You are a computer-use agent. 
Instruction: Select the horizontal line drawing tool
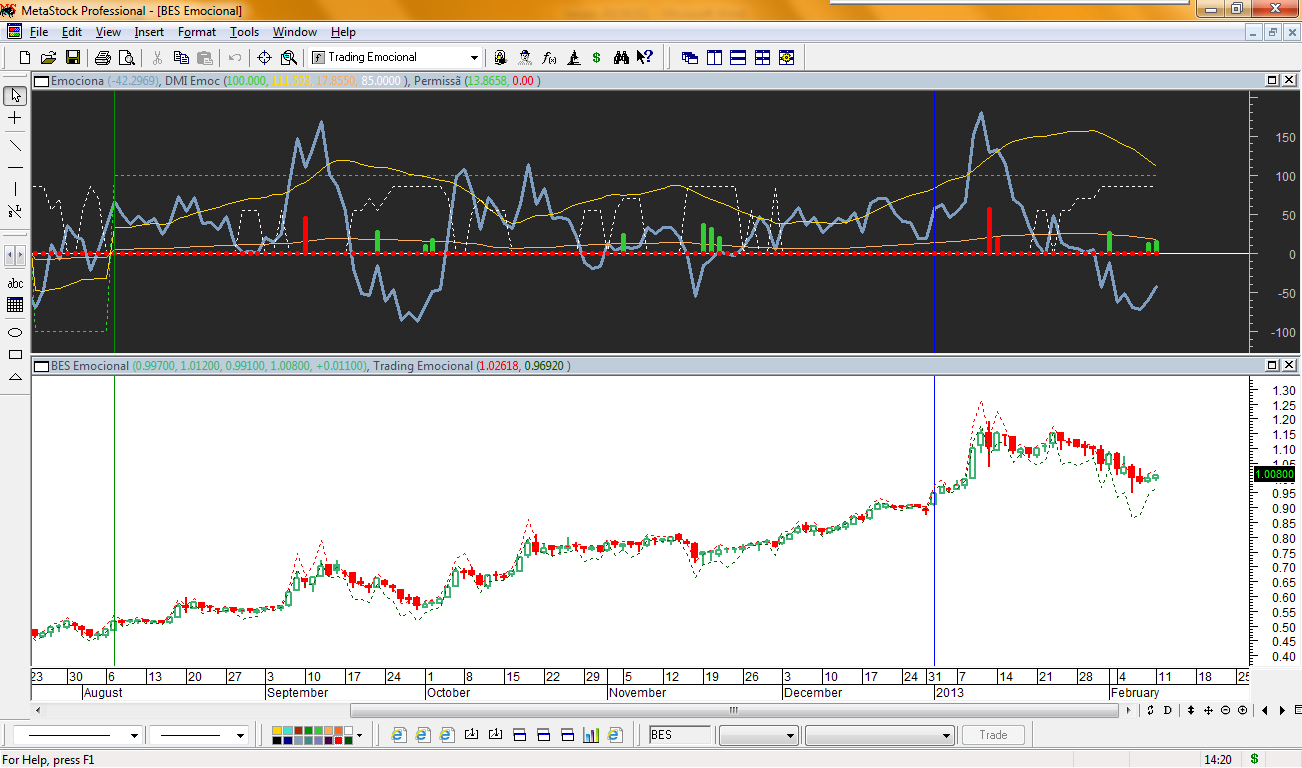coord(15,166)
